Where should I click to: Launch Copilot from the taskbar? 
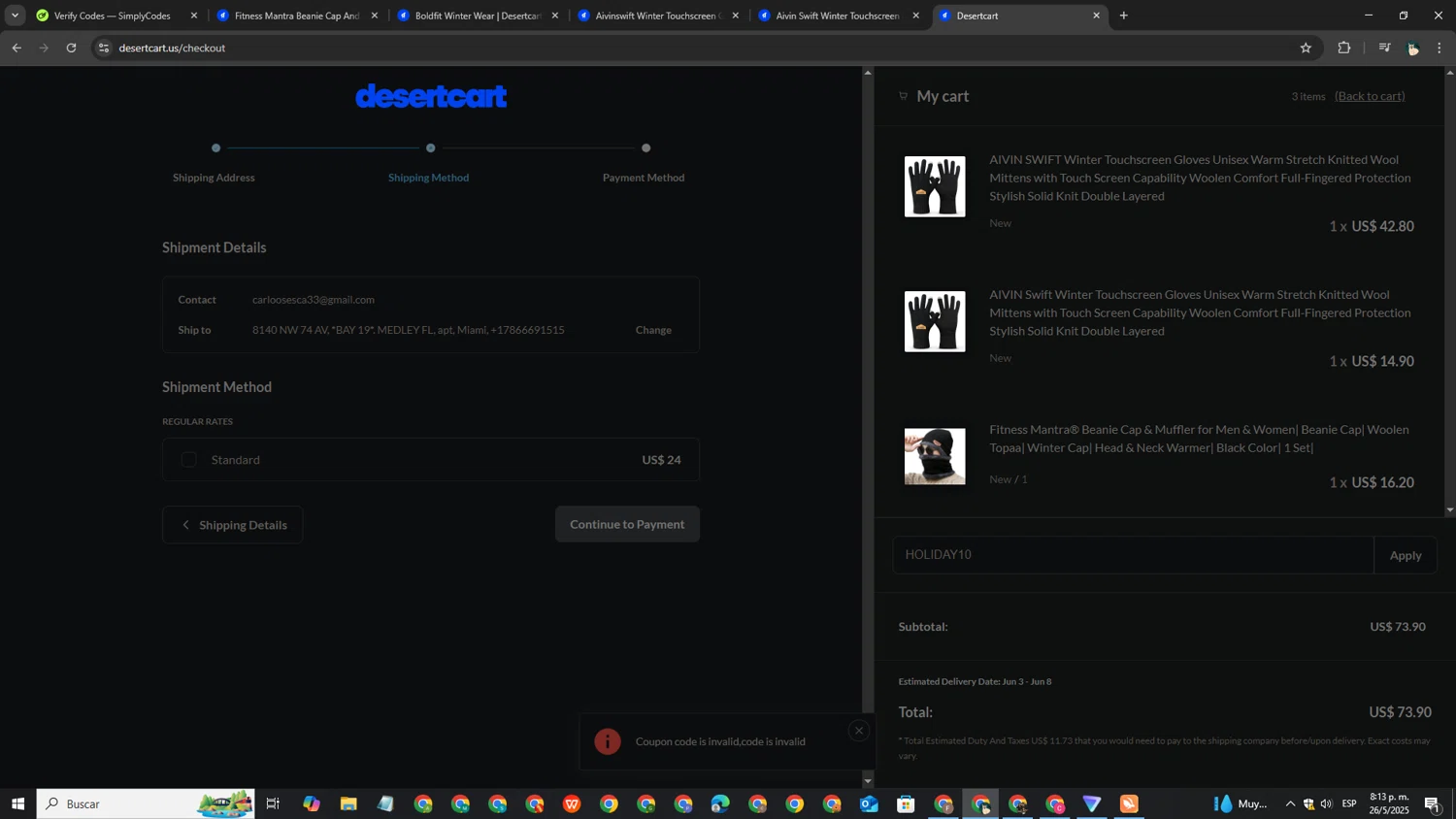[x=311, y=803]
